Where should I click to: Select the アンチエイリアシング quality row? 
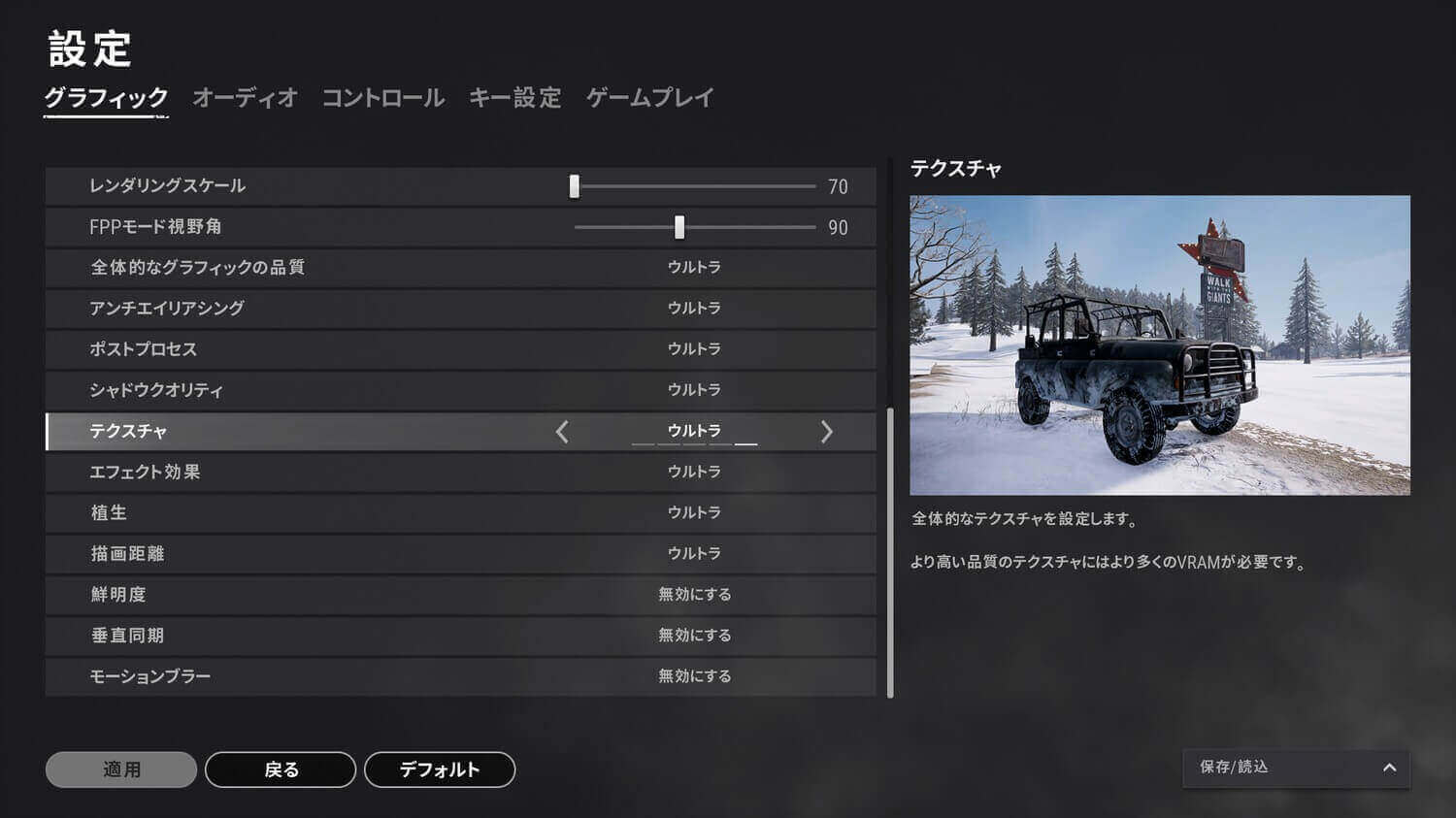click(460, 309)
